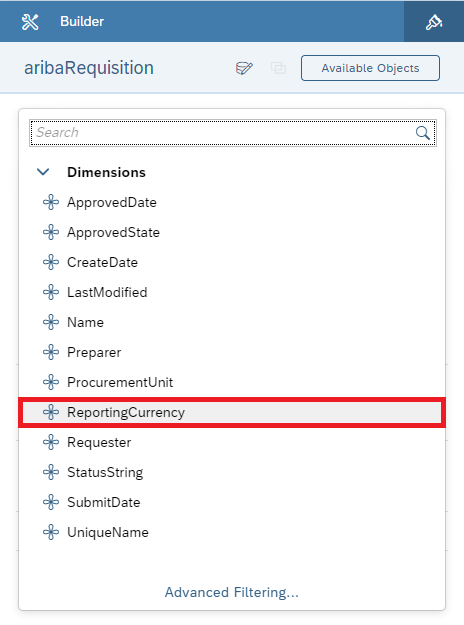
Task: Choose the CreateDate dimension
Action: (232, 262)
